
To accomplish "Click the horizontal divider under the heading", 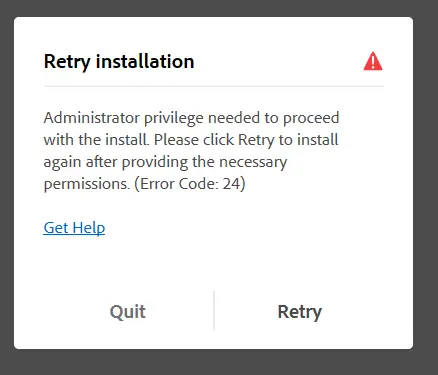I will [x=214, y=86].
